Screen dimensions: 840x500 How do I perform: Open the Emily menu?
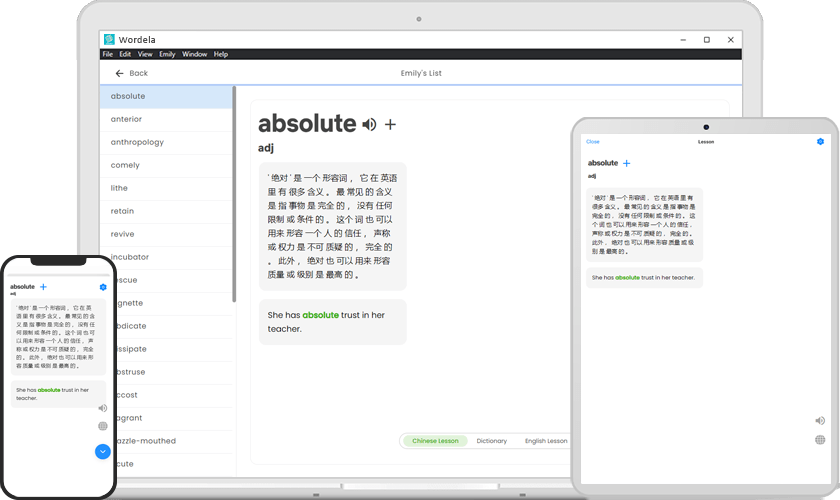coord(167,54)
